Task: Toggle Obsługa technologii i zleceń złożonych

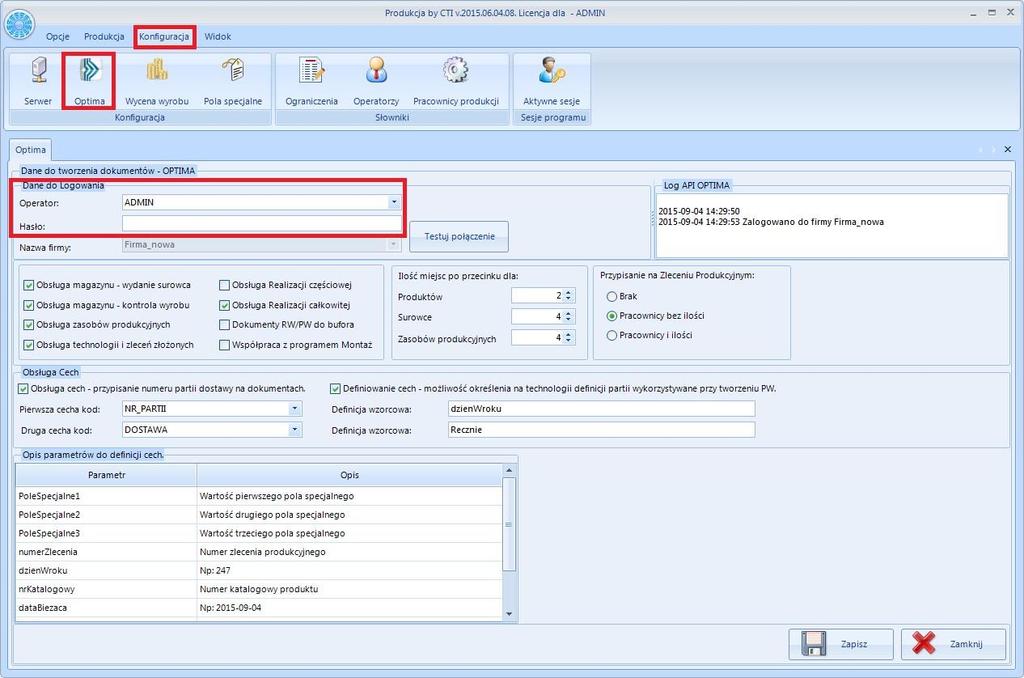Action: click(29, 345)
